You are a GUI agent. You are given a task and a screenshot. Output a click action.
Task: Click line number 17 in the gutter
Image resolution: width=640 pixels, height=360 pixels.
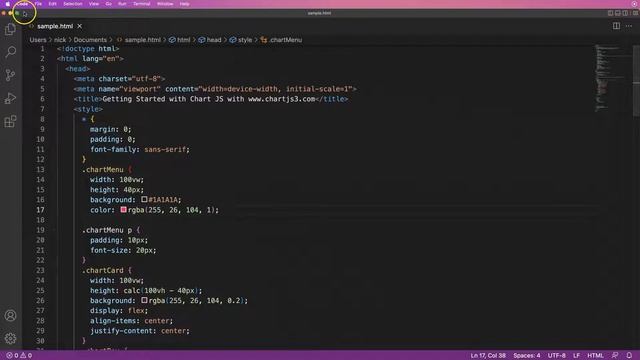point(40,210)
